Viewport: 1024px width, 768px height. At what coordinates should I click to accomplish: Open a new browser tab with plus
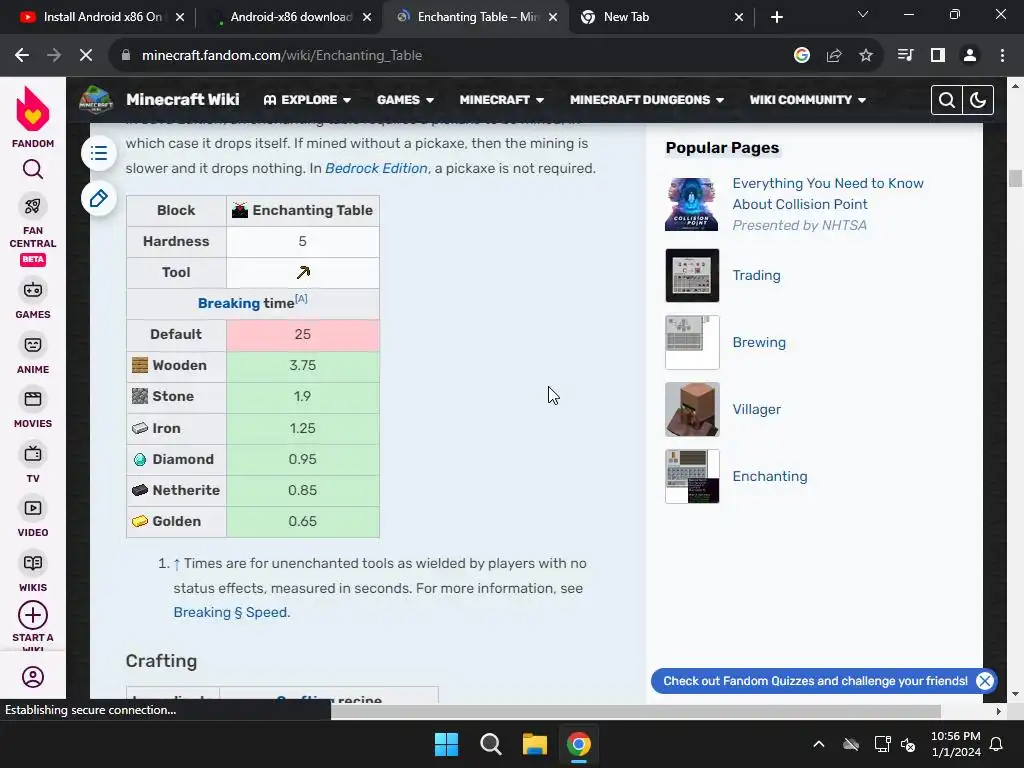click(x=776, y=17)
